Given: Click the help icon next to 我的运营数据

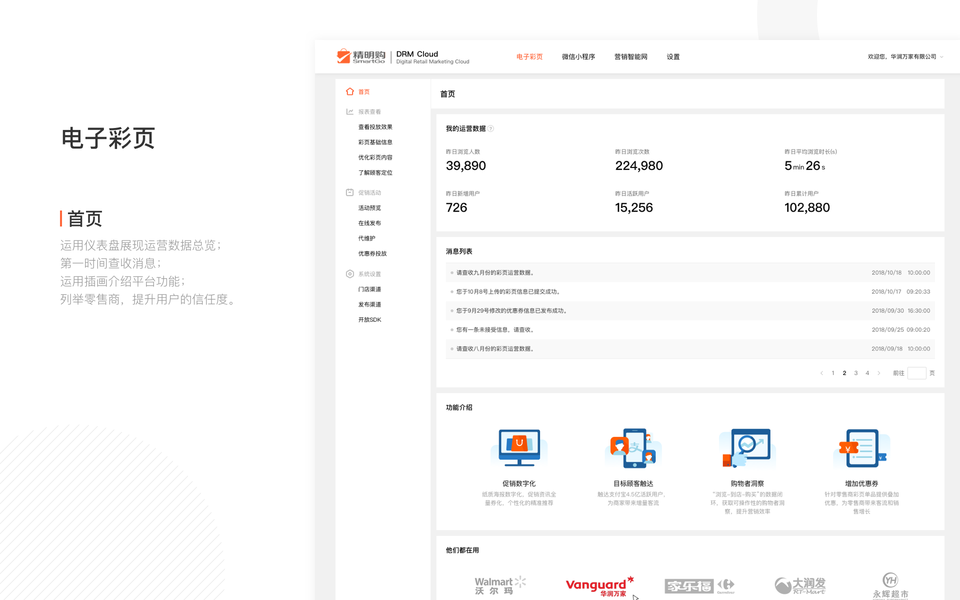Looking at the screenshot, I should coord(490,129).
